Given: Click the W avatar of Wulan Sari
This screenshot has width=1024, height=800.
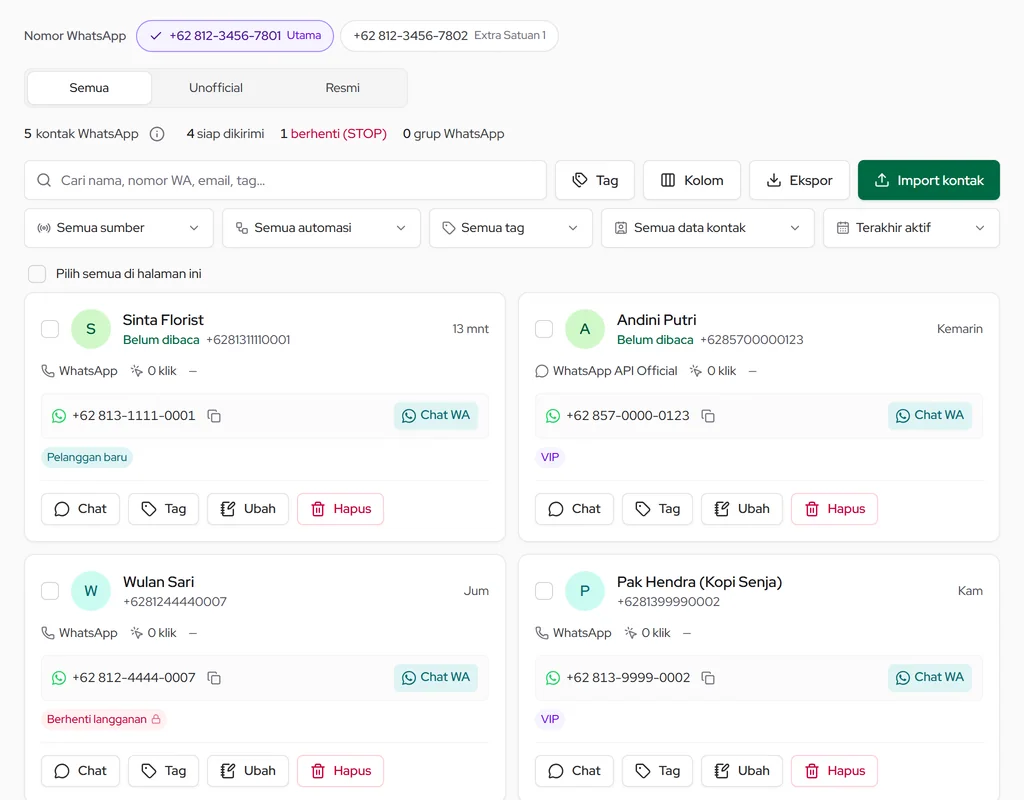Looking at the screenshot, I should coord(91,591).
